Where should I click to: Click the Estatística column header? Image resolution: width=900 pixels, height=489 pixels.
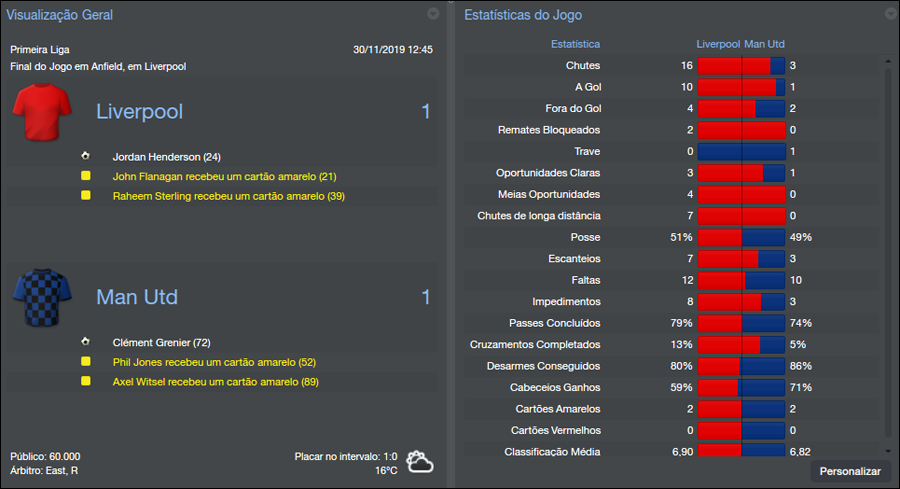[575, 44]
